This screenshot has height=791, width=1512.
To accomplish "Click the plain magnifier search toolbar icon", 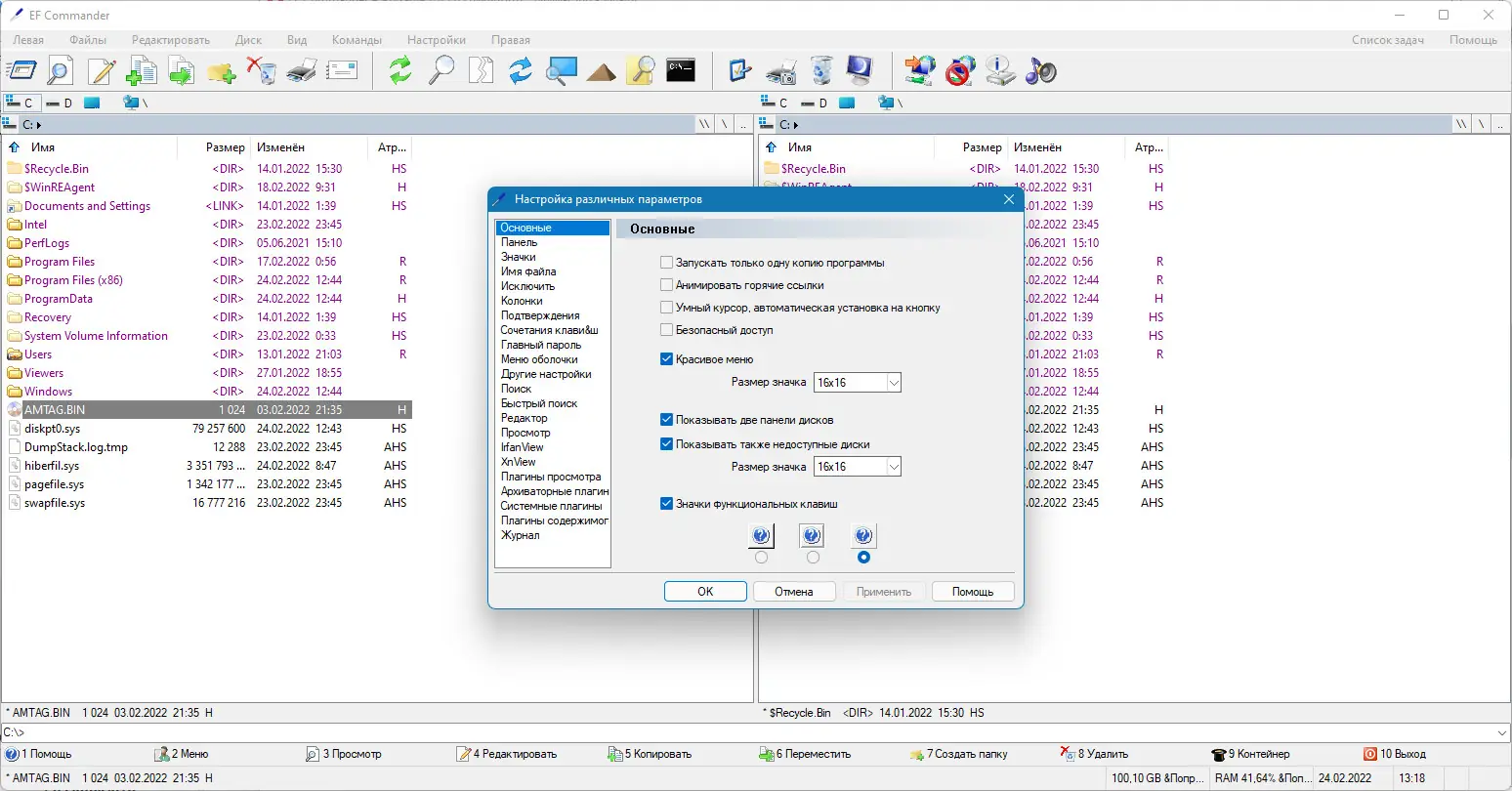I will [441, 70].
